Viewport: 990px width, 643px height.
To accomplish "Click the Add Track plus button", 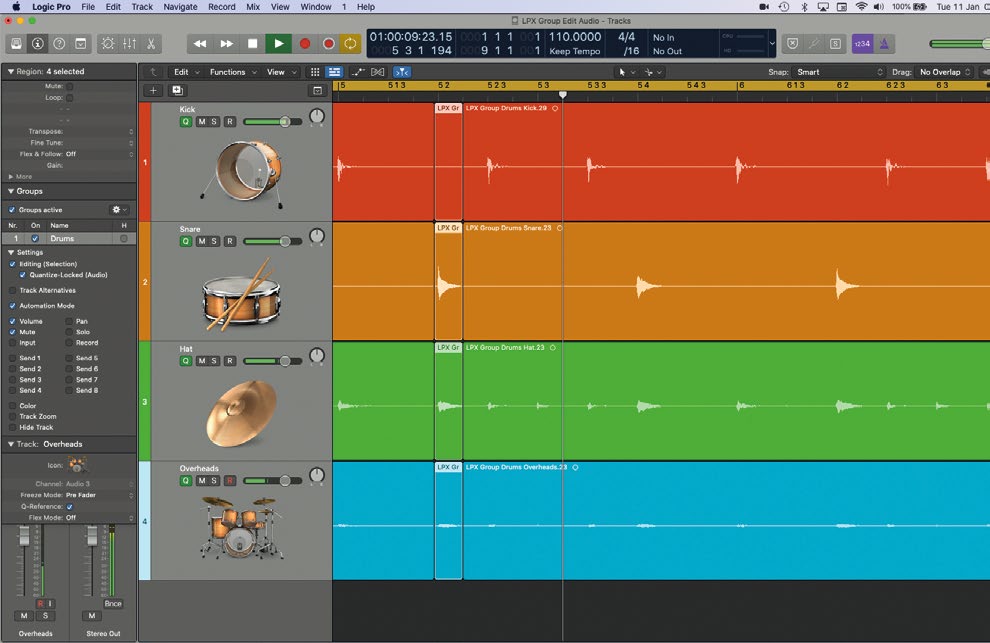I will [x=153, y=90].
